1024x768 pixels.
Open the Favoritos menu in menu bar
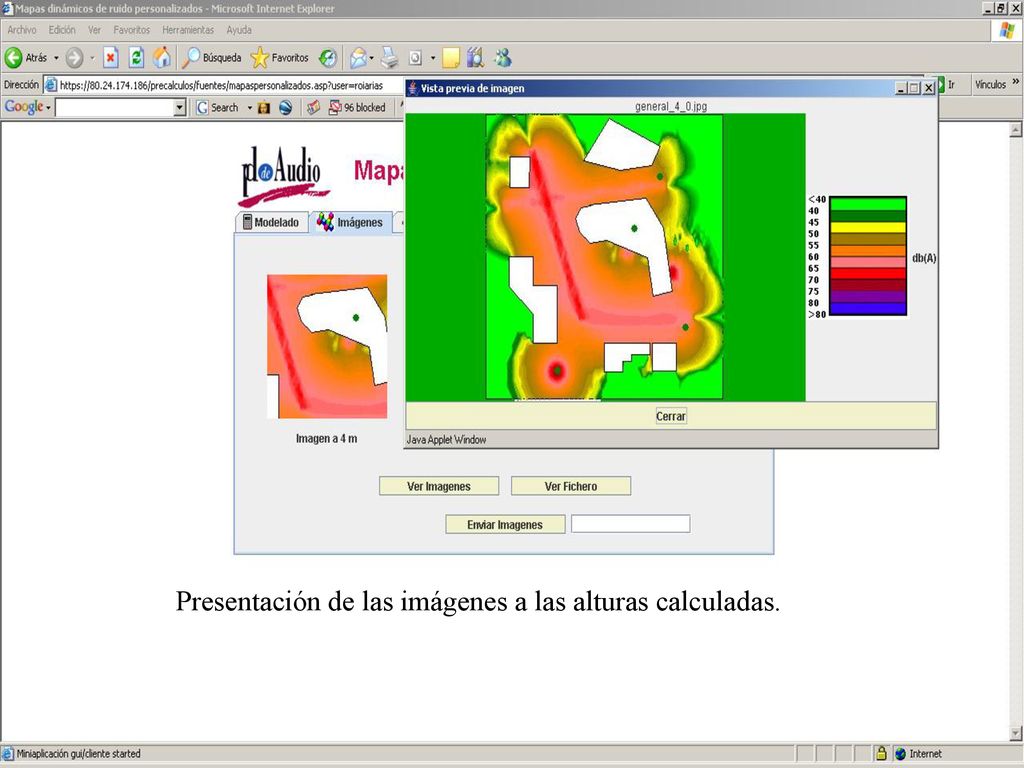click(x=131, y=30)
